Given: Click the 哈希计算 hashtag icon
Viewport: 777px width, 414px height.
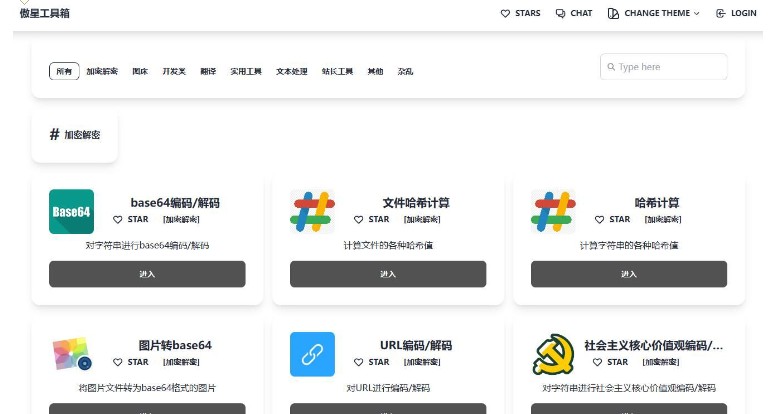Looking at the screenshot, I should [553, 212].
